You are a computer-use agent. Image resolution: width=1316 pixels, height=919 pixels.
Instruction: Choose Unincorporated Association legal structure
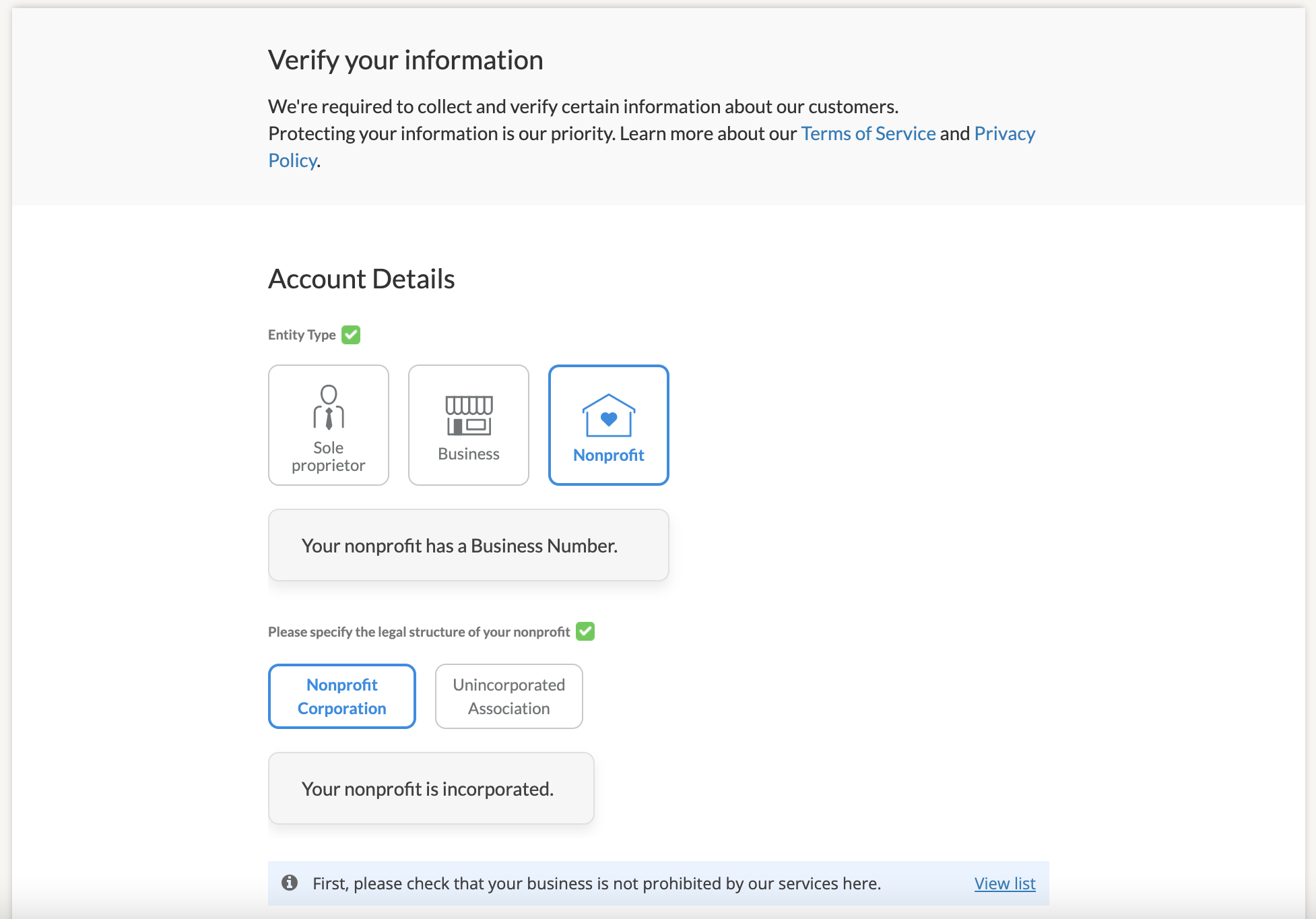508,696
